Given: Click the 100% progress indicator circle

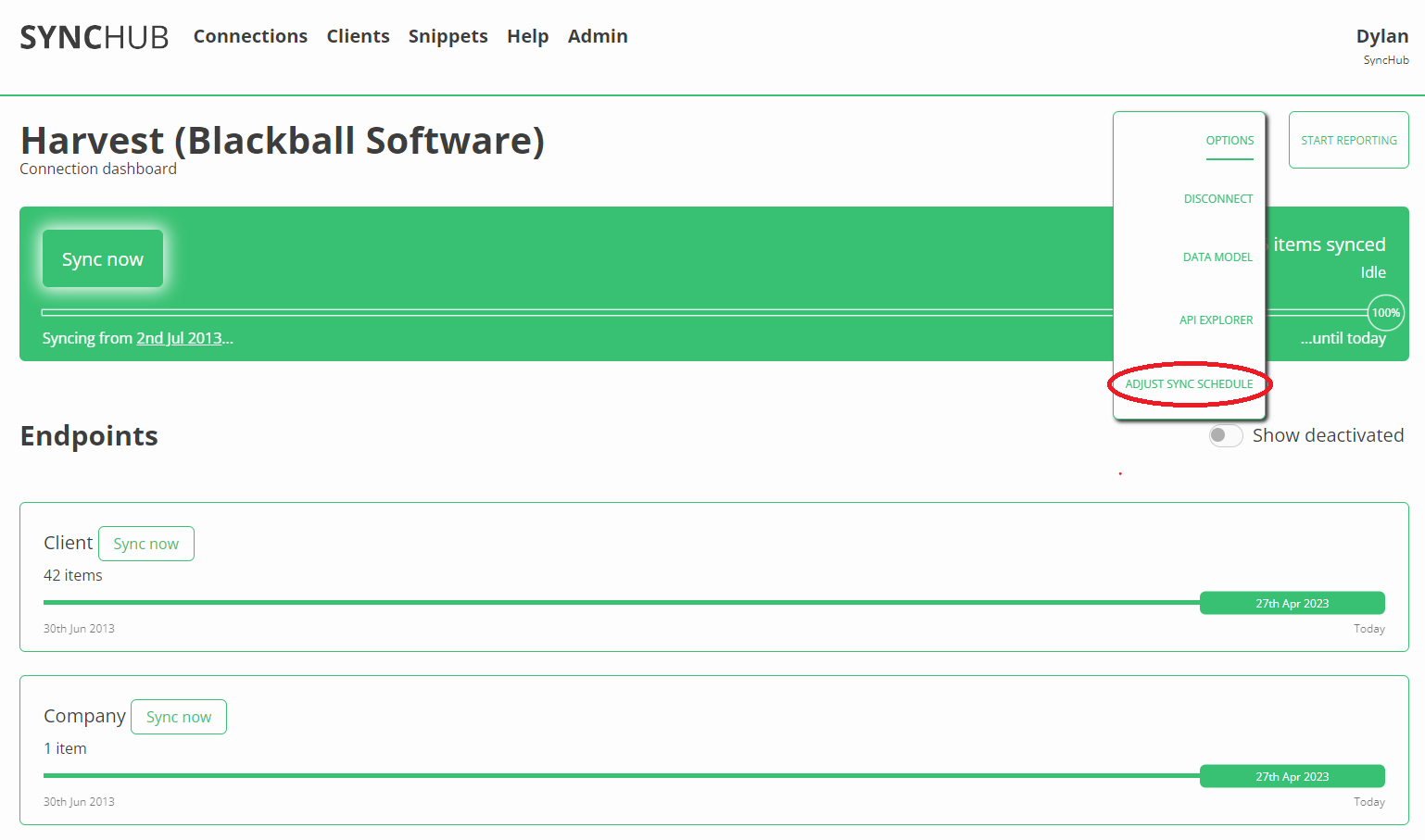Looking at the screenshot, I should click(x=1386, y=313).
